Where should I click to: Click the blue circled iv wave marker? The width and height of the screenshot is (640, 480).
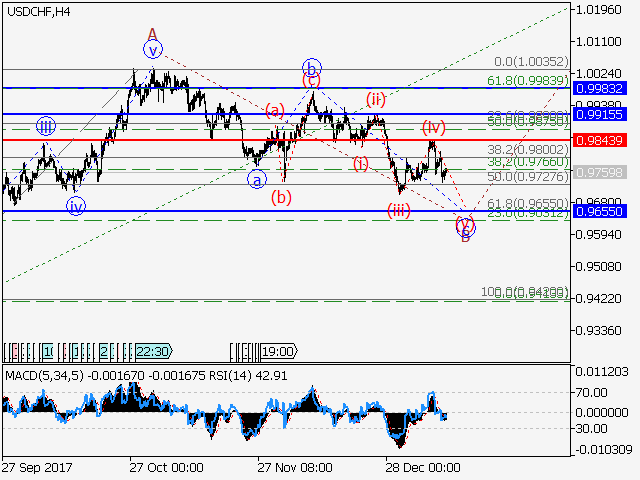tap(76, 206)
